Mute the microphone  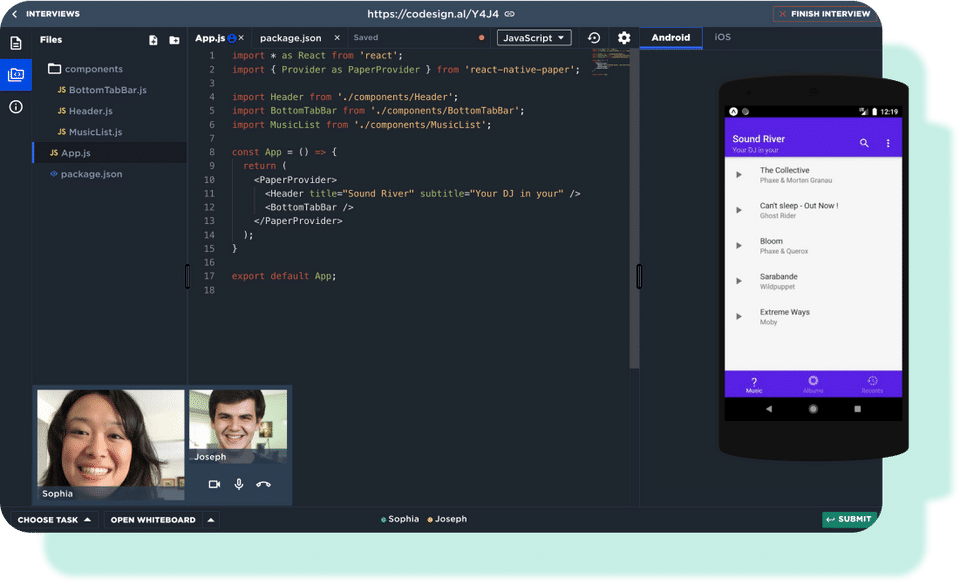[239, 484]
